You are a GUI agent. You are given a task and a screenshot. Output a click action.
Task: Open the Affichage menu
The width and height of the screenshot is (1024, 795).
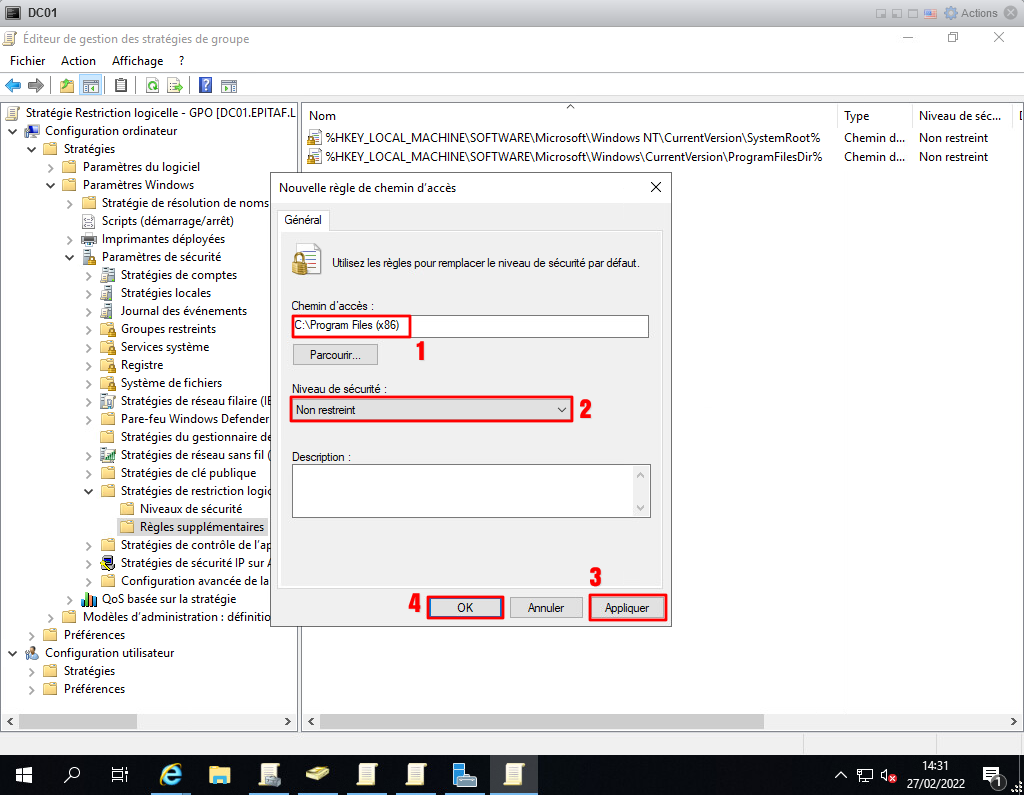137,61
